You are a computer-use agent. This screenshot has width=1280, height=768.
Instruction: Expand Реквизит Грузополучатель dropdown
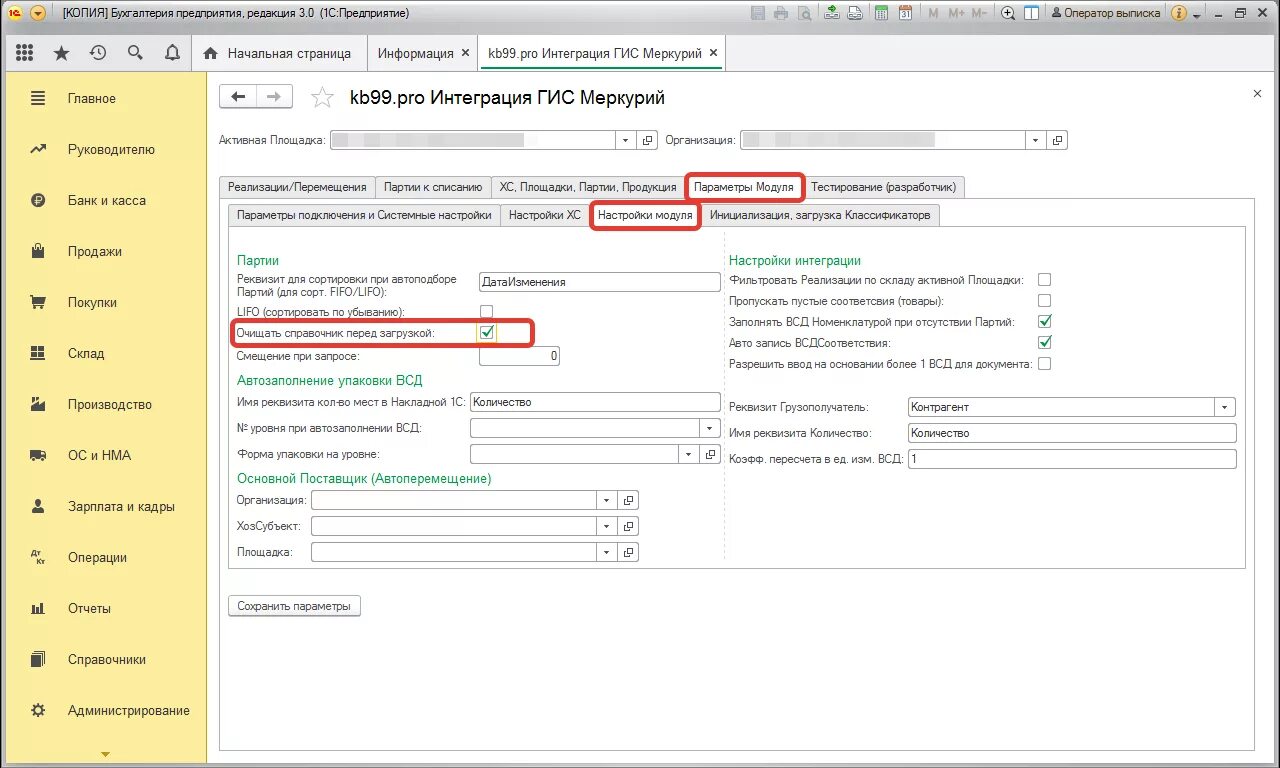pos(1226,407)
